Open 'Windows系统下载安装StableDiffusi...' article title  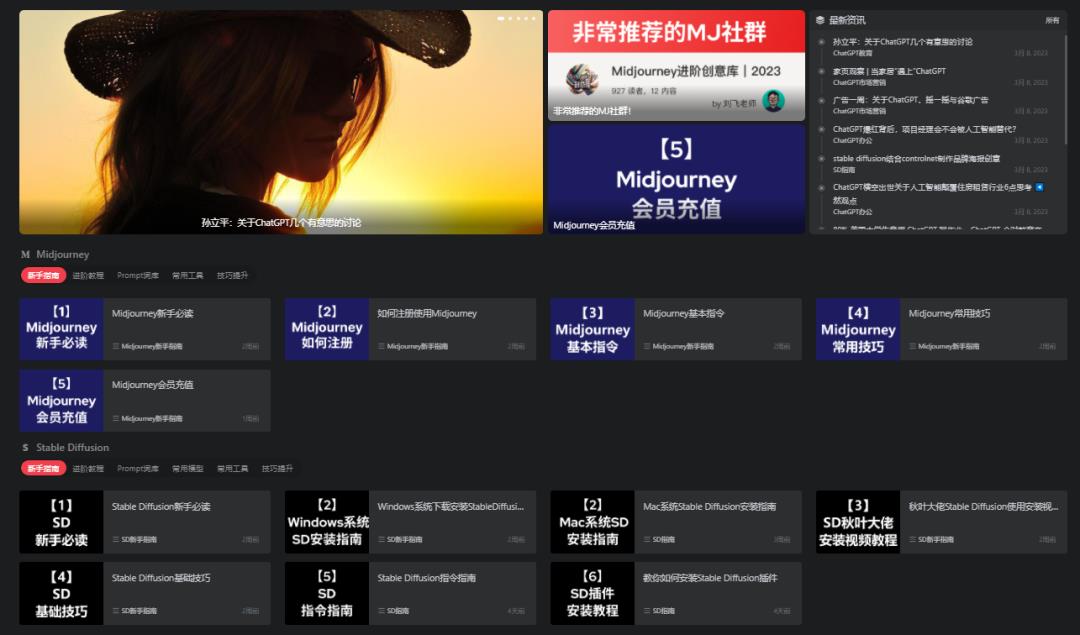(450, 506)
